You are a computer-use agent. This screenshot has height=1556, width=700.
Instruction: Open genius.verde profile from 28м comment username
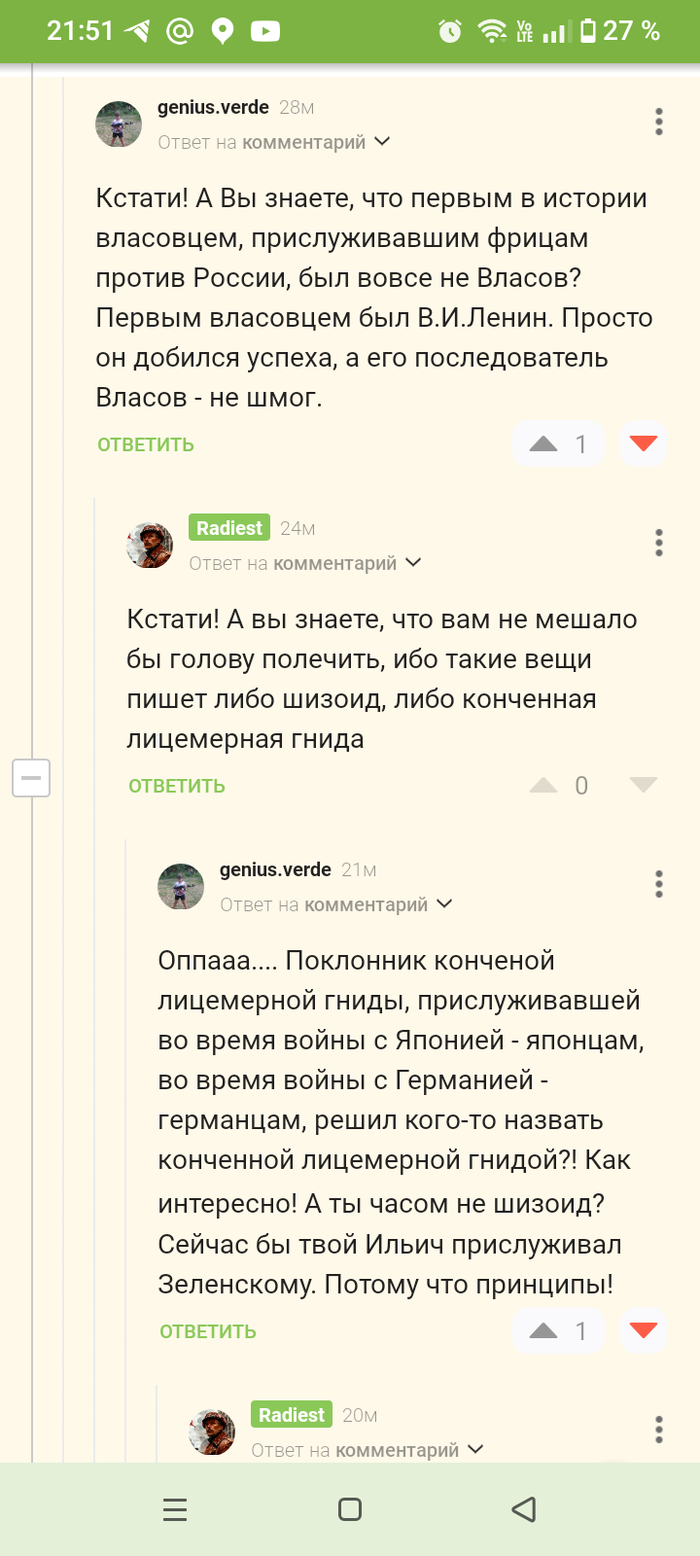tap(214, 107)
